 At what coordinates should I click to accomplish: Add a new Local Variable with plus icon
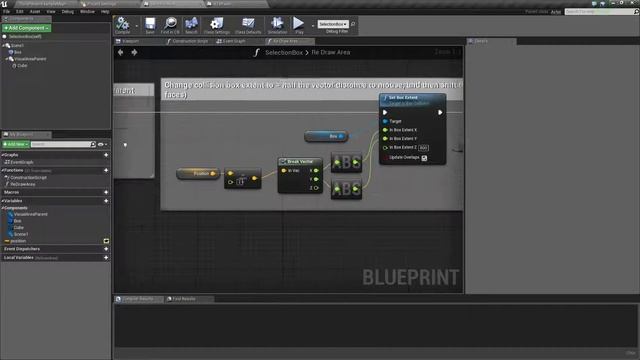pyautogui.click(x=106, y=258)
